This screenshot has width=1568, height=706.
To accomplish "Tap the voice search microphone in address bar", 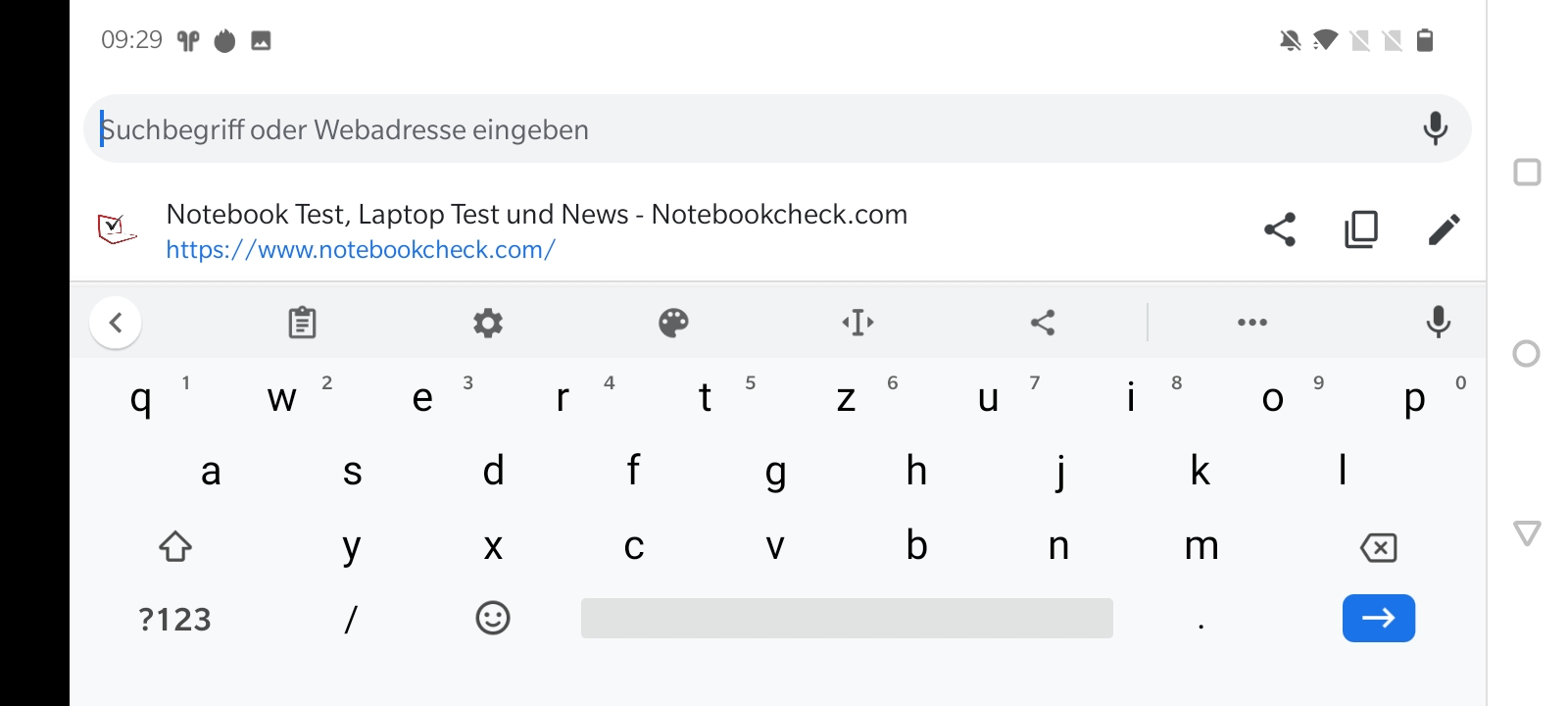I will tap(1435, 128).
